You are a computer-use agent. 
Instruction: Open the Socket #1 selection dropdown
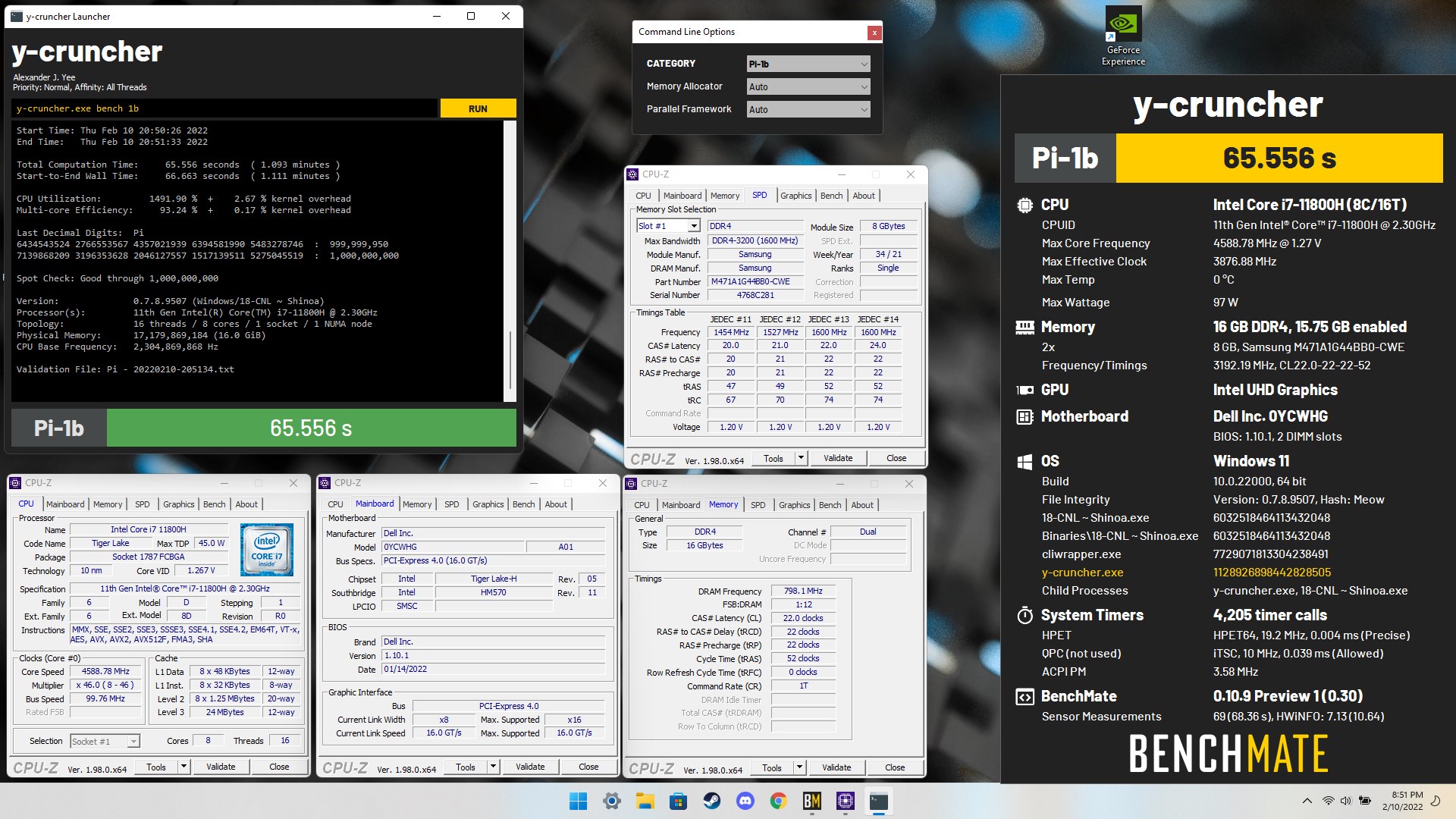(105, 742)
